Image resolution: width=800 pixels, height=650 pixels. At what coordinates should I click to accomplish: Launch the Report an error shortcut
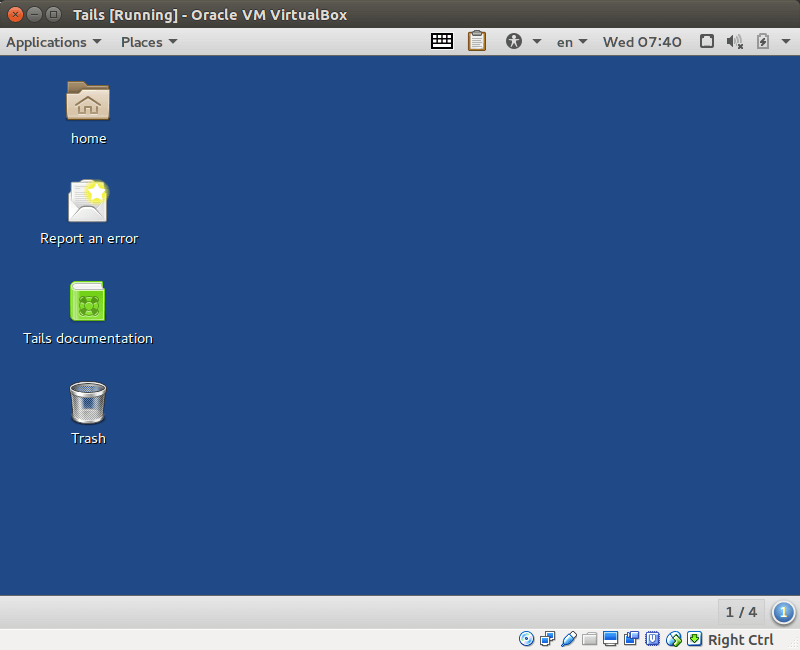(x=88, y=201)
